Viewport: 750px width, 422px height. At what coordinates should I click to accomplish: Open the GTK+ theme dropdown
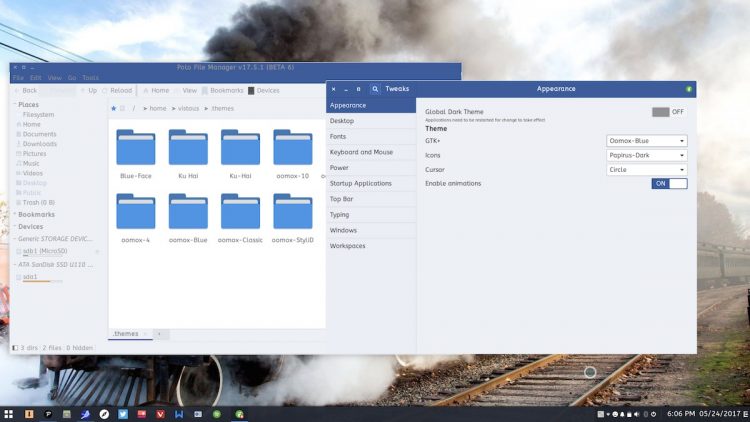pos(647,141)
